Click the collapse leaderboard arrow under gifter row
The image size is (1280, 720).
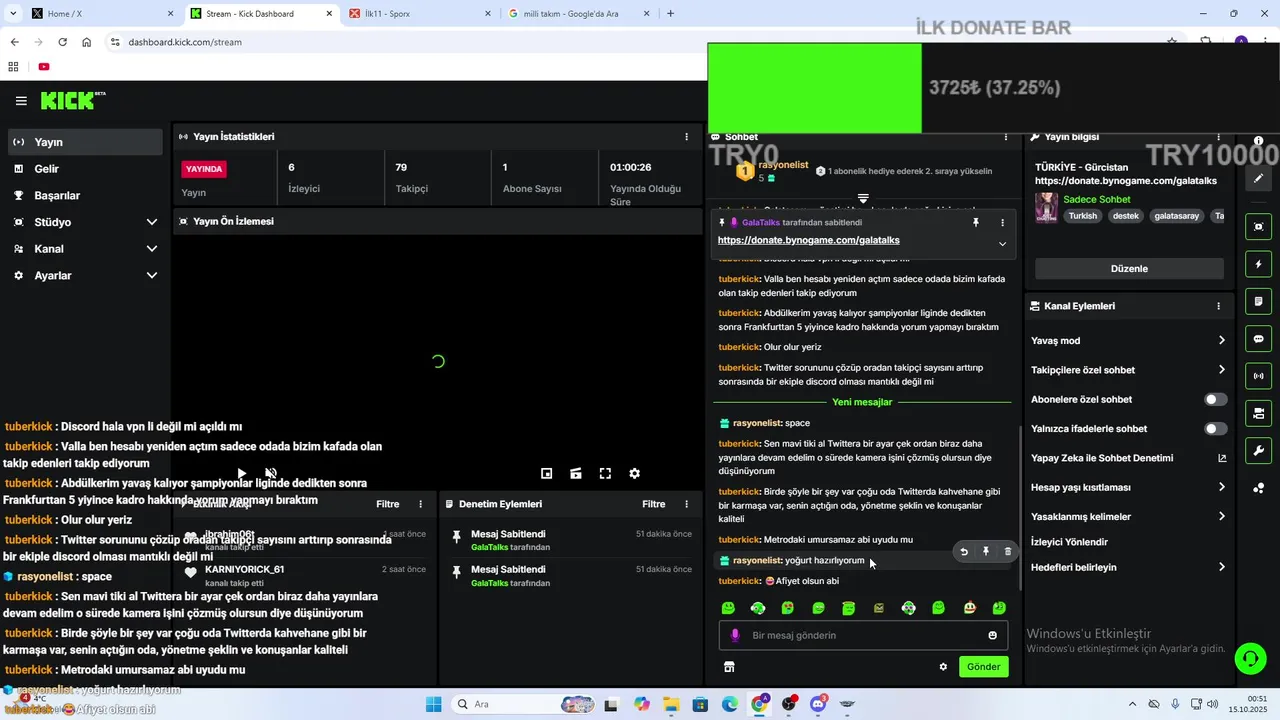(x=863, y=198)
